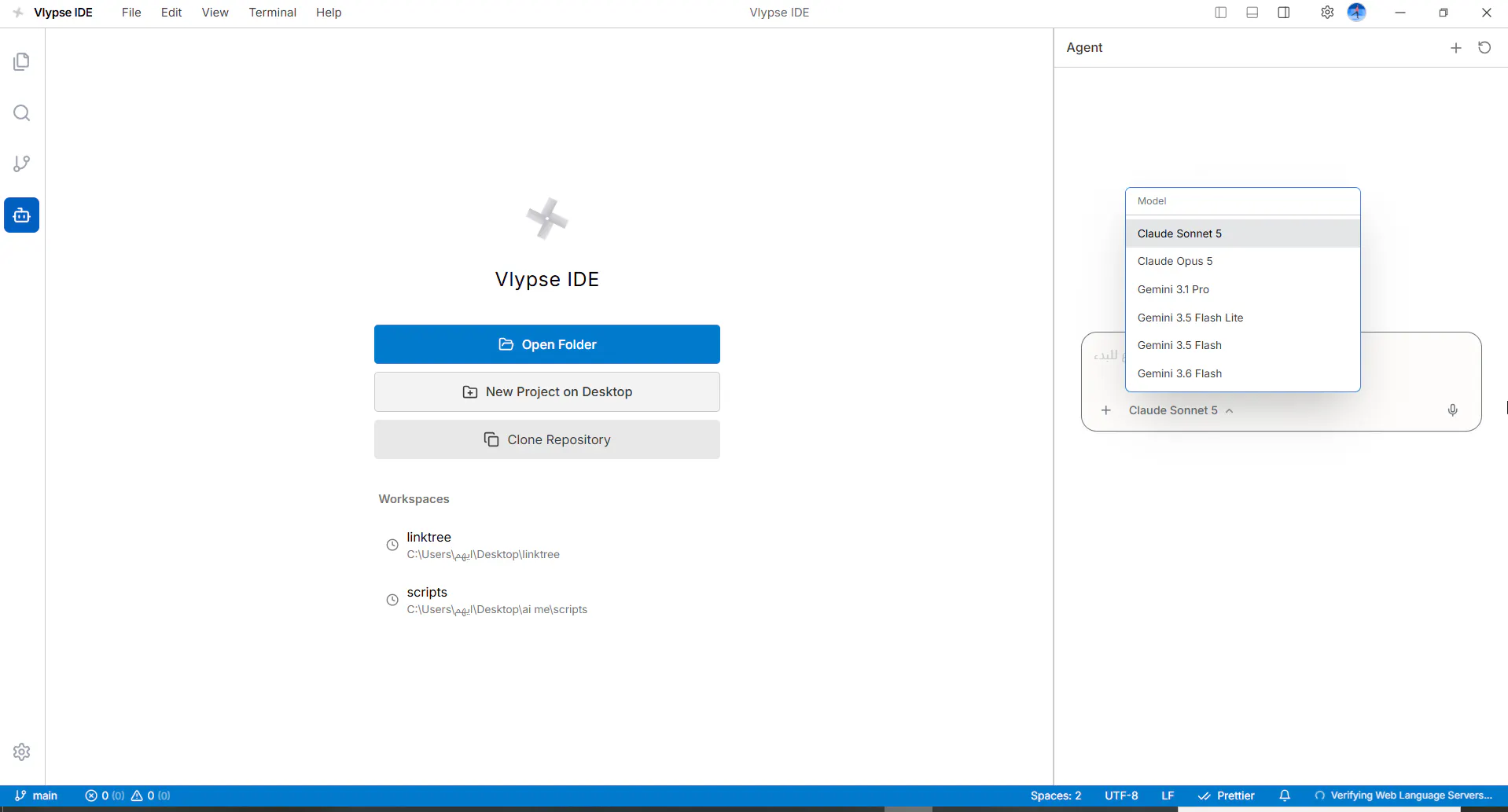Open the Terminal menu

point(273,13)
